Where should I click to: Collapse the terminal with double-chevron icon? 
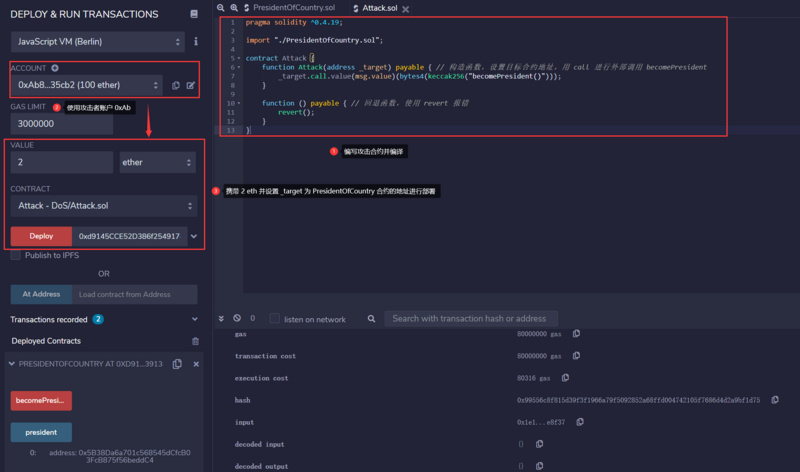tap(221, 318)
